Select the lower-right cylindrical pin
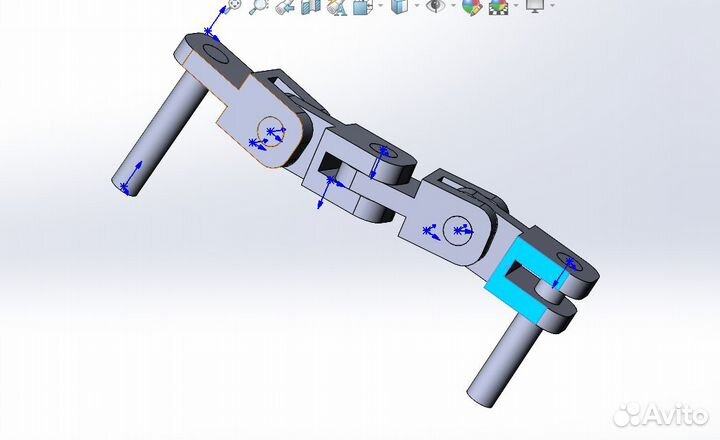Image resolution: width=720 pixels, height=440 pixels. [x=505, y=358]
